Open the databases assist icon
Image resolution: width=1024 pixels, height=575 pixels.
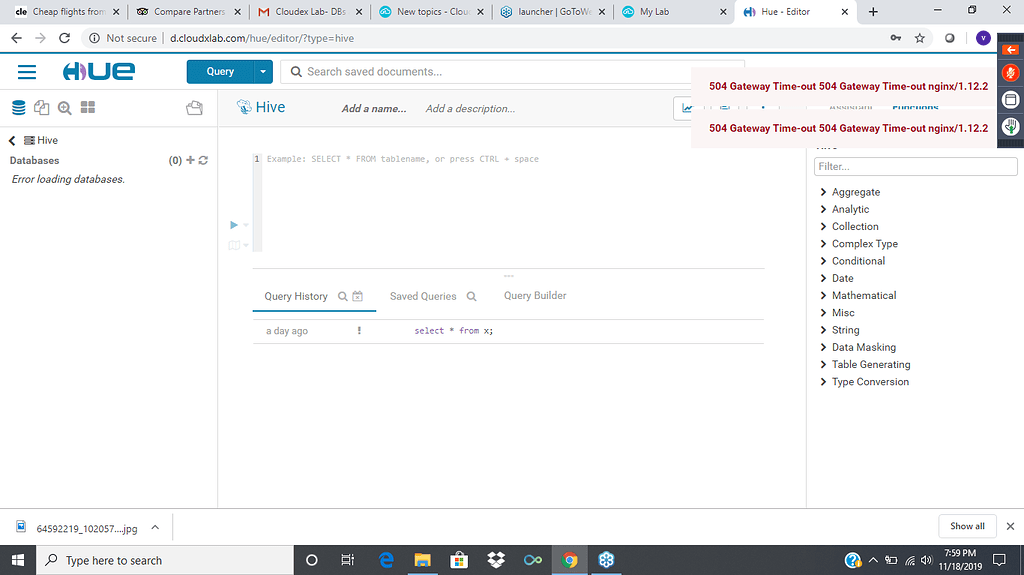pos(18,108)
